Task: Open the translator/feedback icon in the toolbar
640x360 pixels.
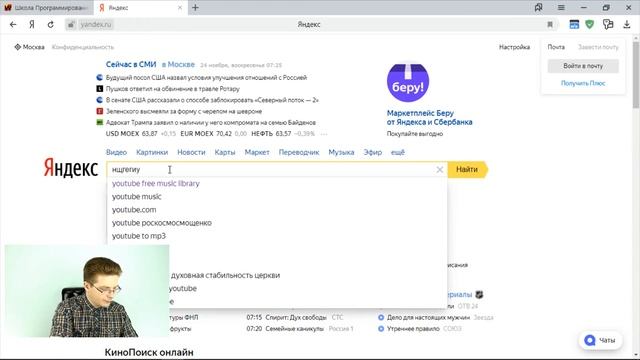Action: [608, 24]
